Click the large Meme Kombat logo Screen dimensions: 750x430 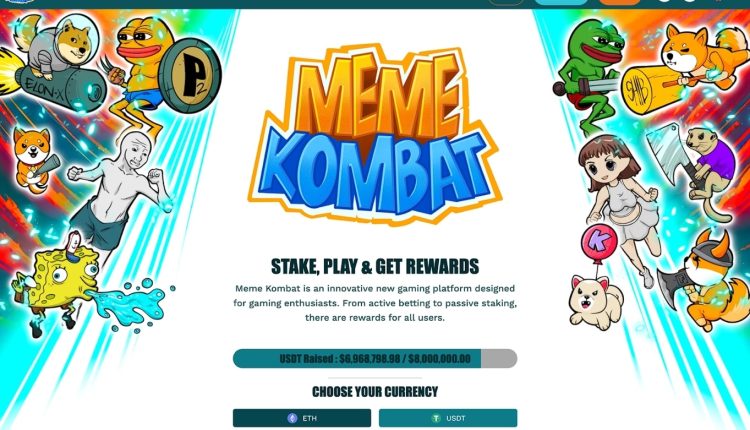(x=375, y=135)
